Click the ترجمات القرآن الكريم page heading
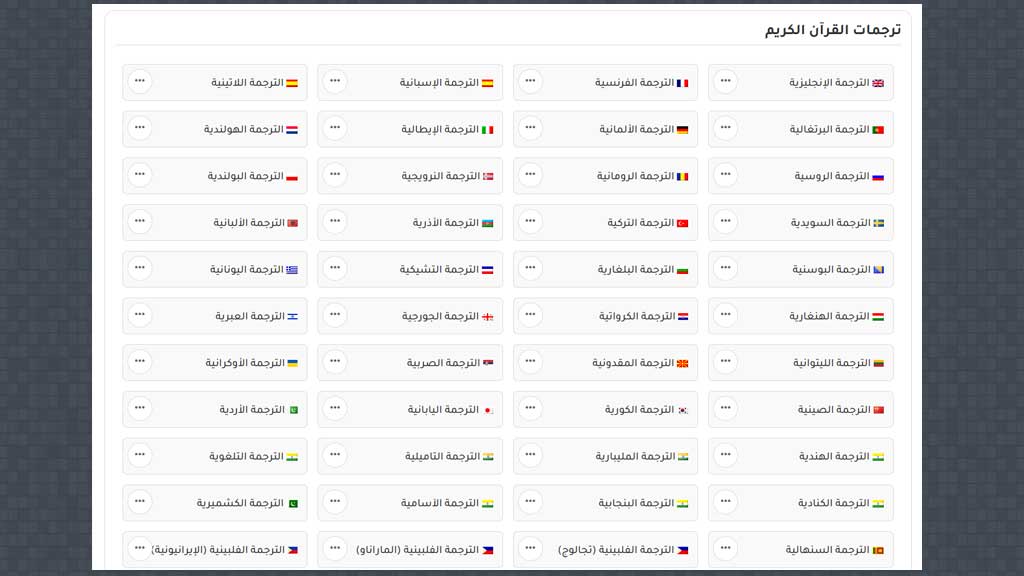1024x576 pixels. pos(833,30)
